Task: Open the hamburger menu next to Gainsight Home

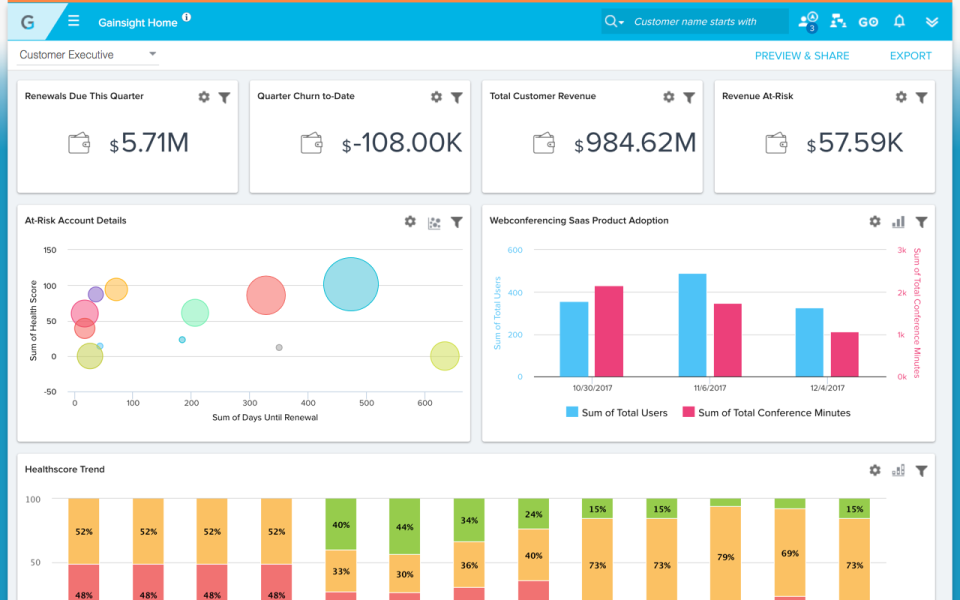Action: [x=73, y=20]
